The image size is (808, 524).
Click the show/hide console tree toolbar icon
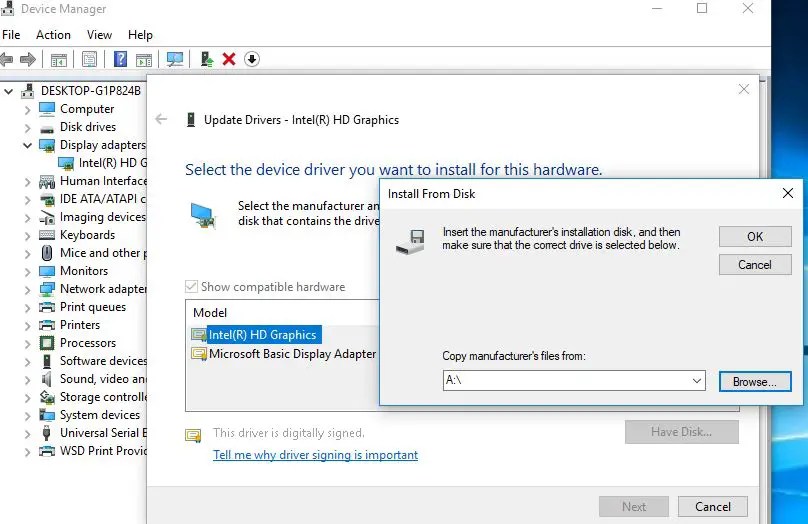[59, 60]
